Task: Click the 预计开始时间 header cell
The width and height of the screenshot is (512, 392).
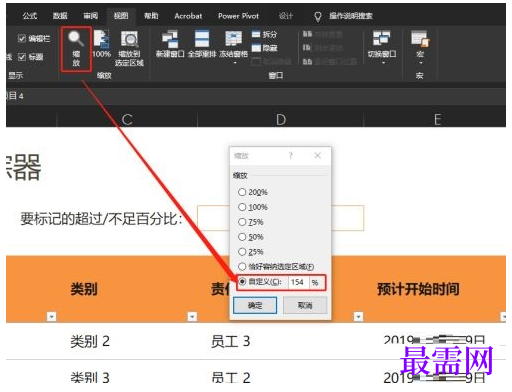Action: 418,289
